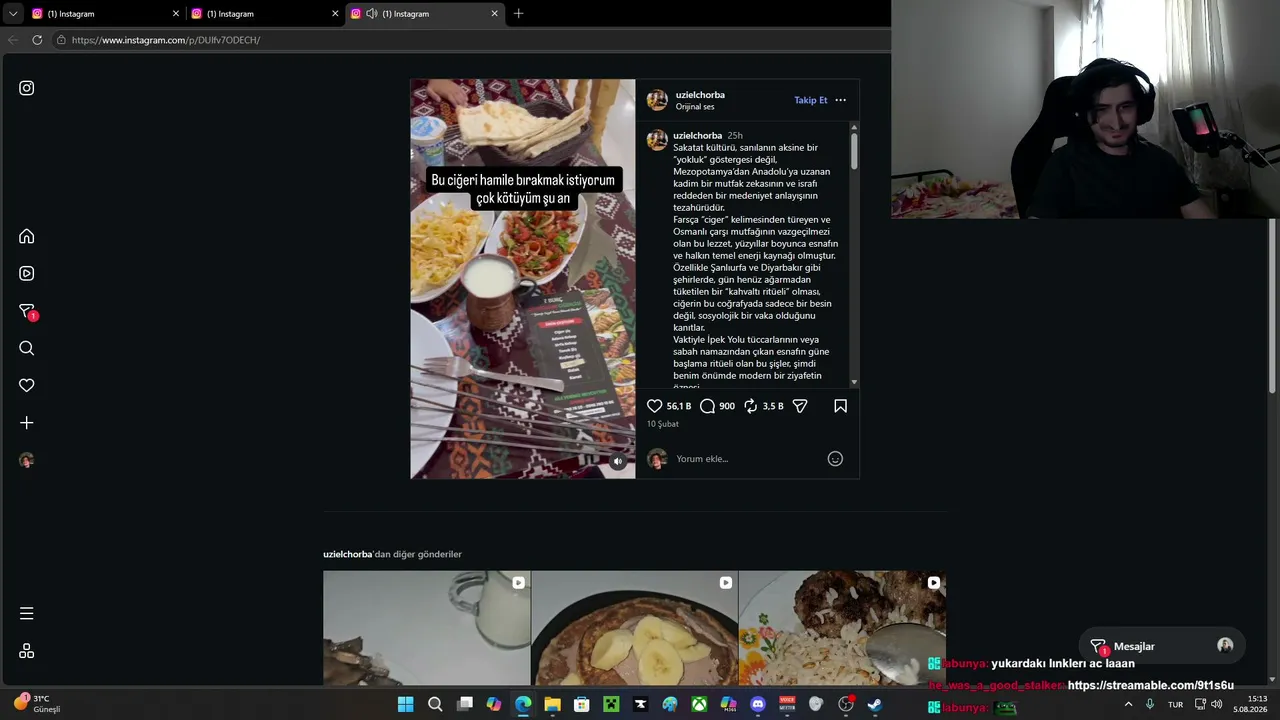
Task: Like the post with the heart icon
Action: pyautogui.click(x=655, y=406)
